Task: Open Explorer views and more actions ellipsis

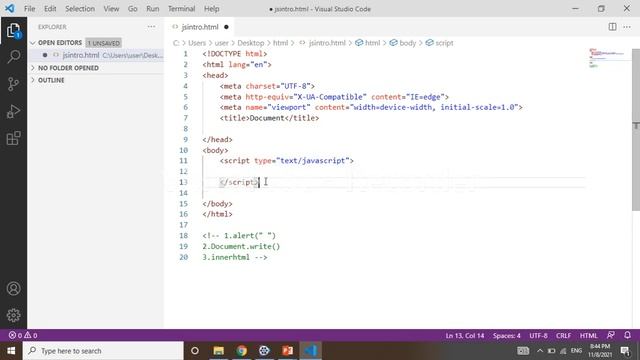Action: [151, 27]
